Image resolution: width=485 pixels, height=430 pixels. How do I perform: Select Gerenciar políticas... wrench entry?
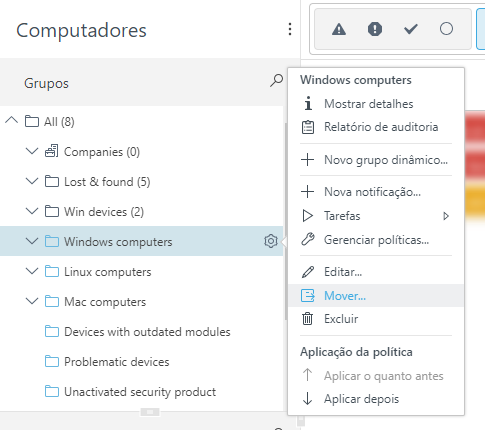pyautogui.click(x=376, y=240)
